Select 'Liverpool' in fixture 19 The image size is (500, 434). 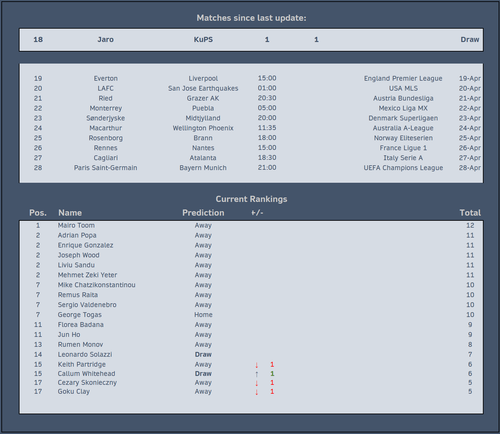[203, 78]
